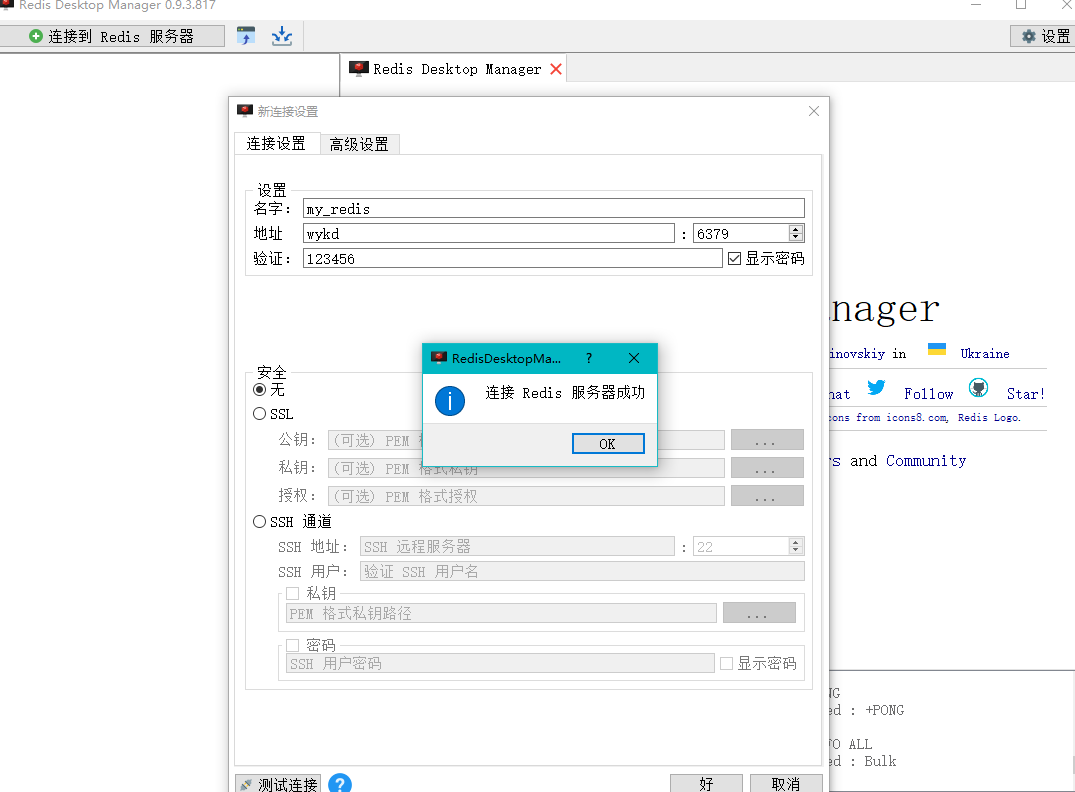Click the port field showing 6379
Viewport: 1075px width, 792px height.
click(x=740, y=234)
